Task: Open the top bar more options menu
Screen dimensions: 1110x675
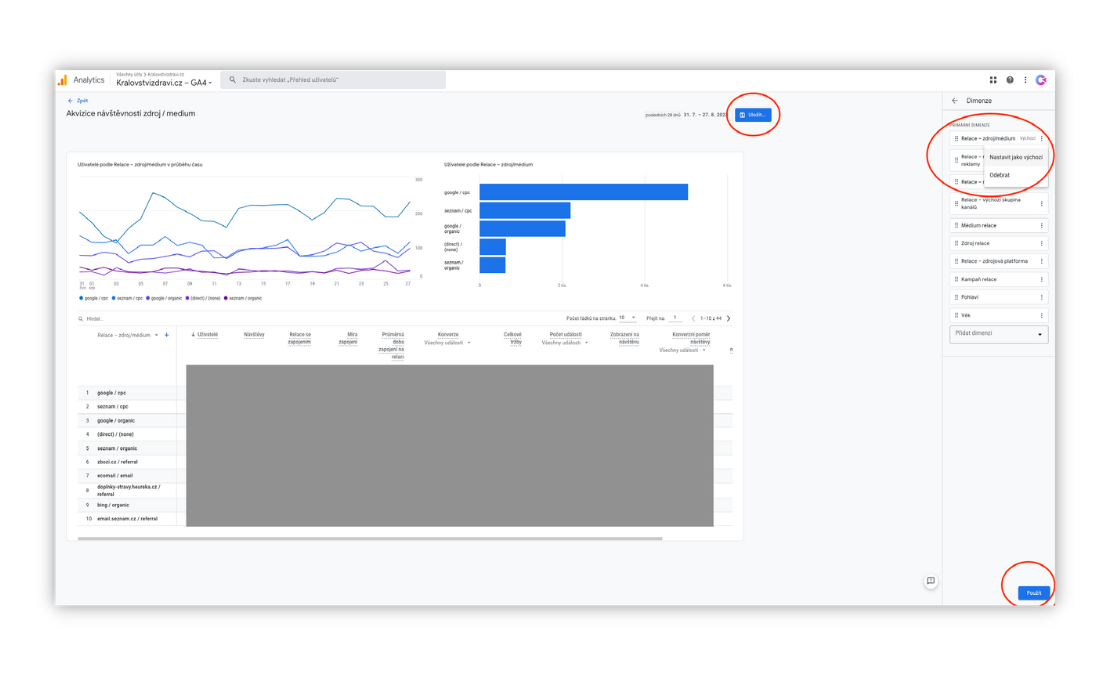Action: coord(1025,80)
